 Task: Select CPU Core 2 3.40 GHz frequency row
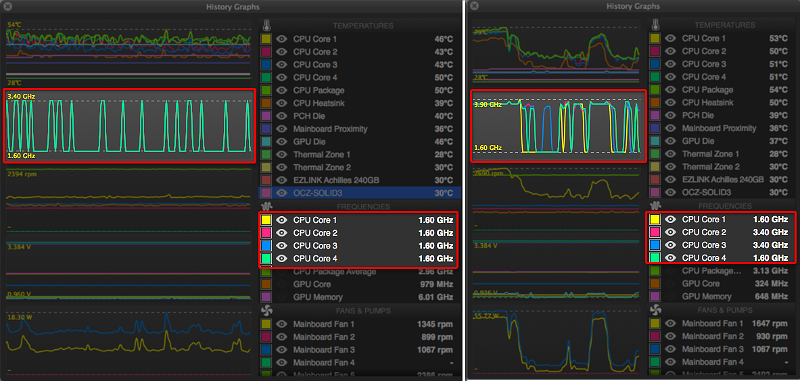(x=722, y=232)
